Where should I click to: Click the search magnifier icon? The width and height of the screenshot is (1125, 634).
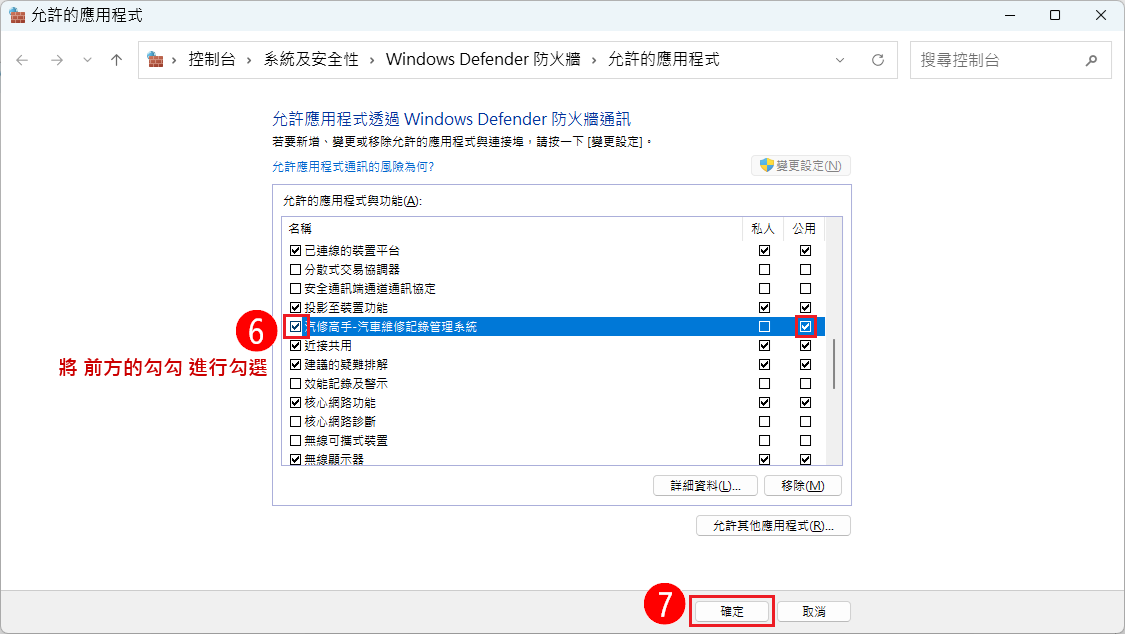click(1091, 60)
